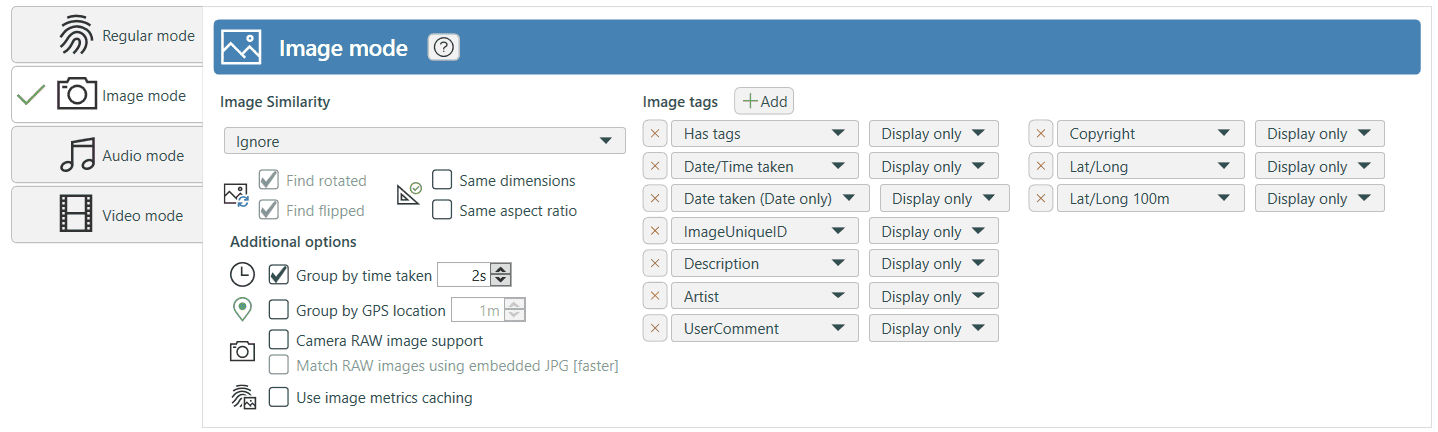Remove the Copyright tag row
This screenshot has width=1438, height=432.
(1040, 134)
